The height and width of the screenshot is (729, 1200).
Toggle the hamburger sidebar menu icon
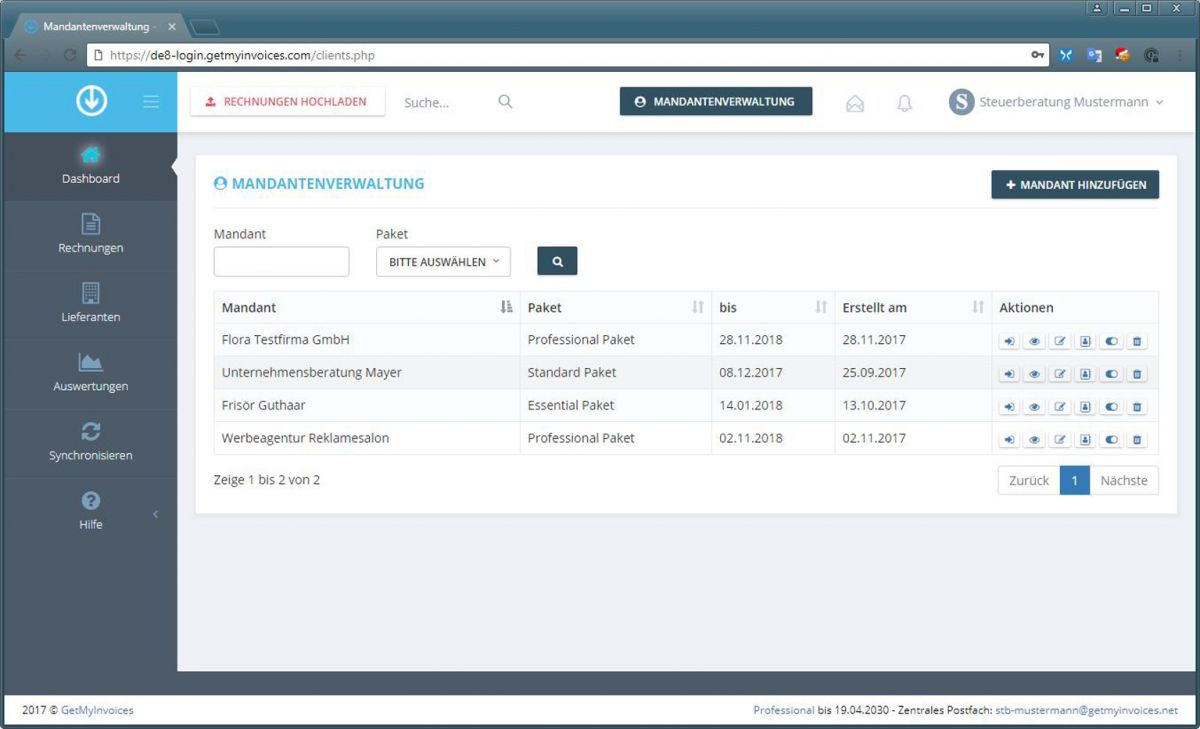pyautogui.click(x=151, y=101)
